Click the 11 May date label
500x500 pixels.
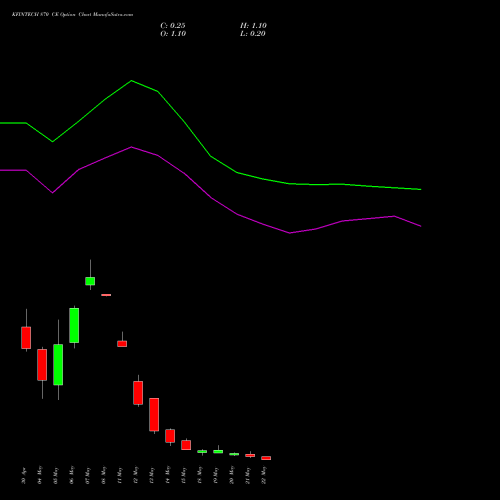[x=120, y=475]
